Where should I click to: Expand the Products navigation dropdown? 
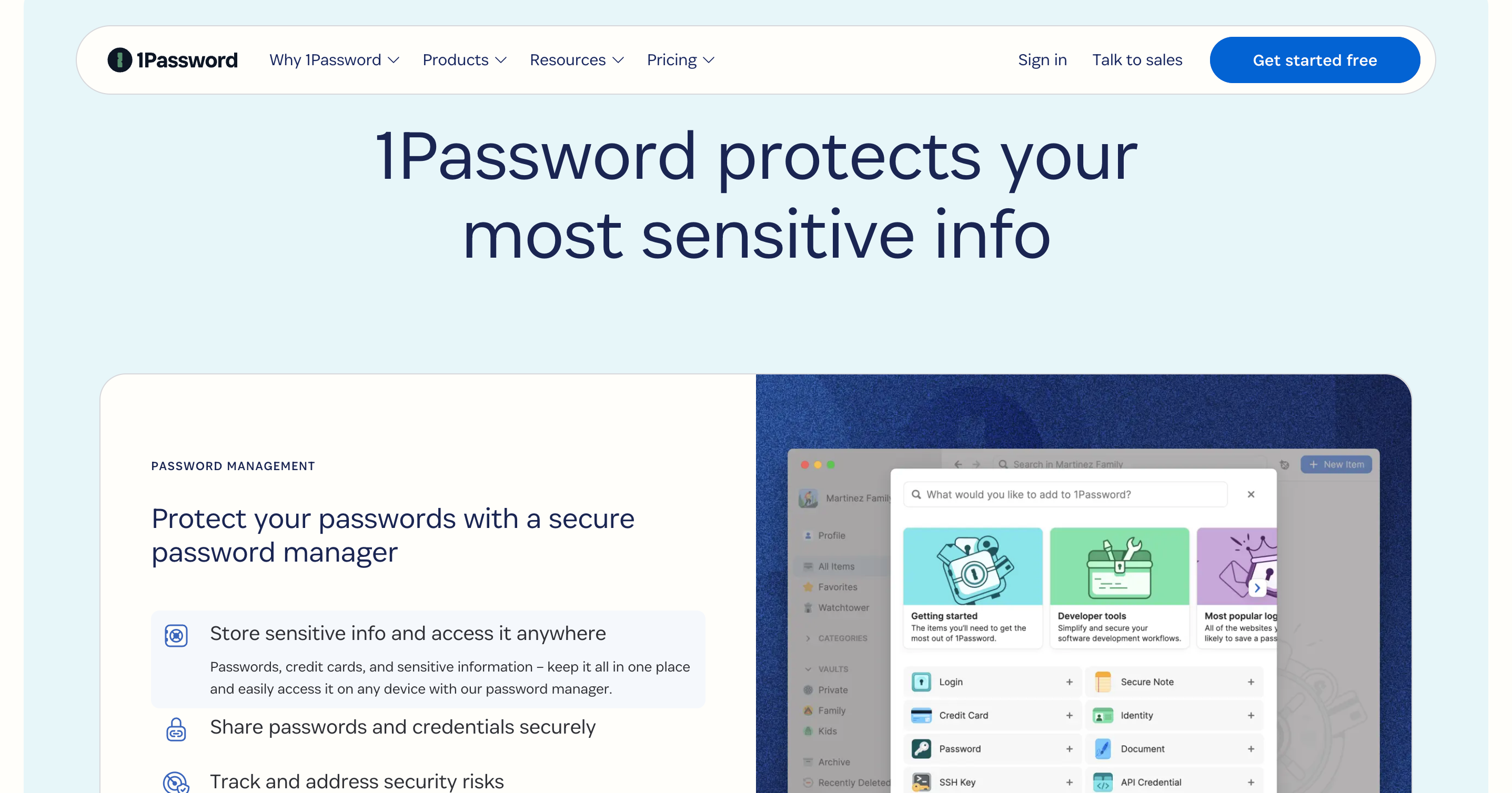[464, 60]
